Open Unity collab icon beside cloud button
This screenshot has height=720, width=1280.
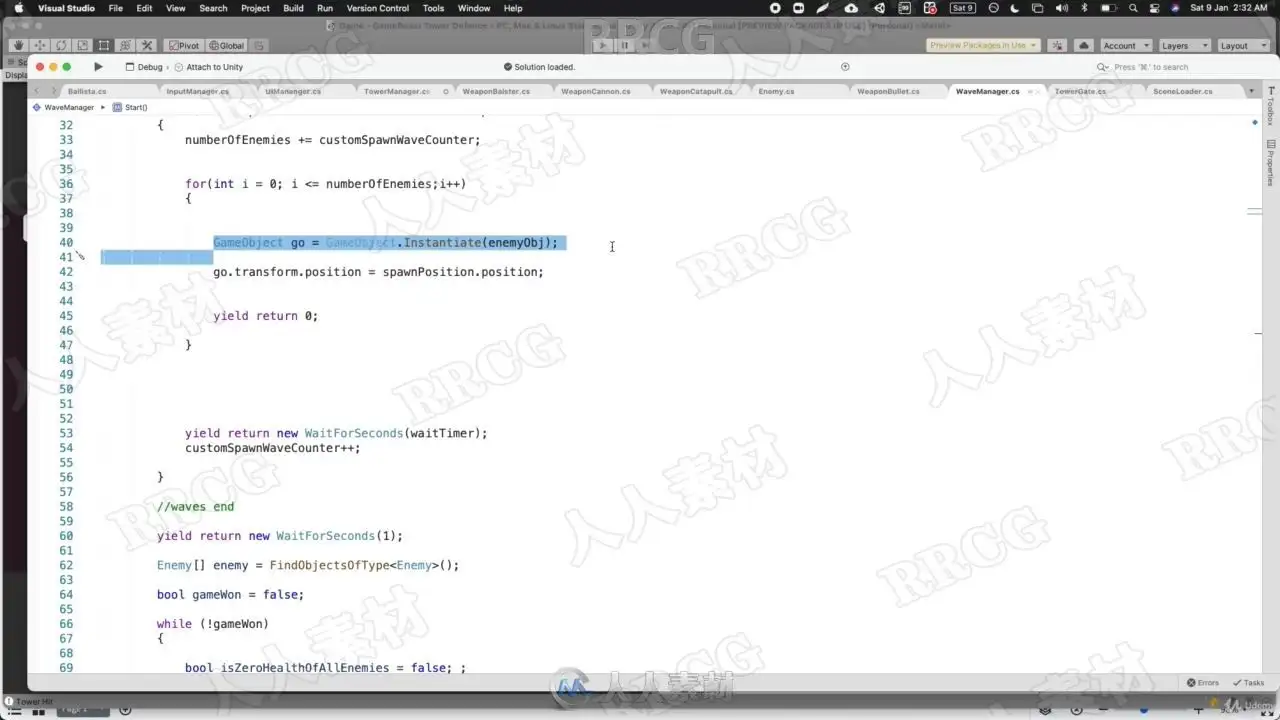click(x=1059, y=45)
